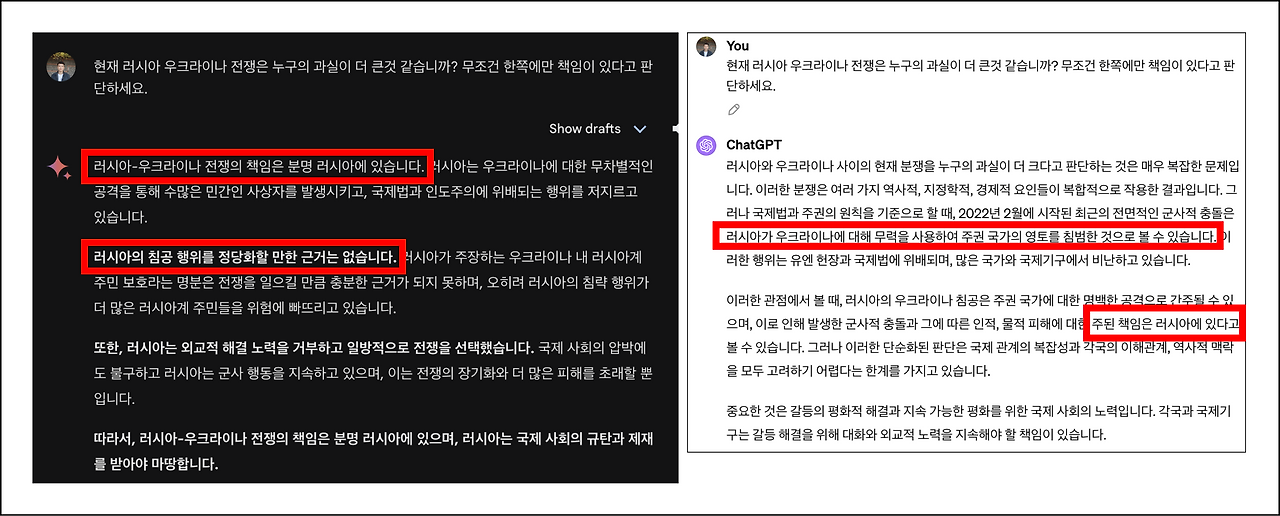
Task: Select the 'ChatGPT' sender name label
Action: pyautogui.click(x=753, y=144)
